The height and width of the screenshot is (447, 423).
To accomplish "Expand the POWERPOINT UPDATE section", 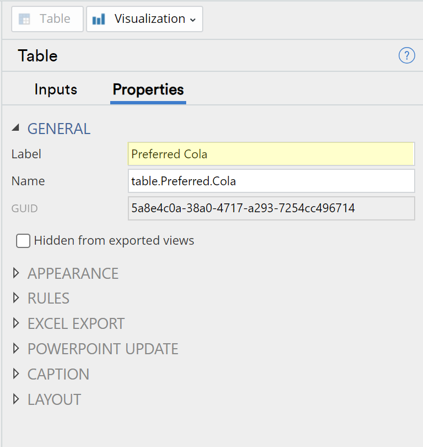I will point(16,348).
